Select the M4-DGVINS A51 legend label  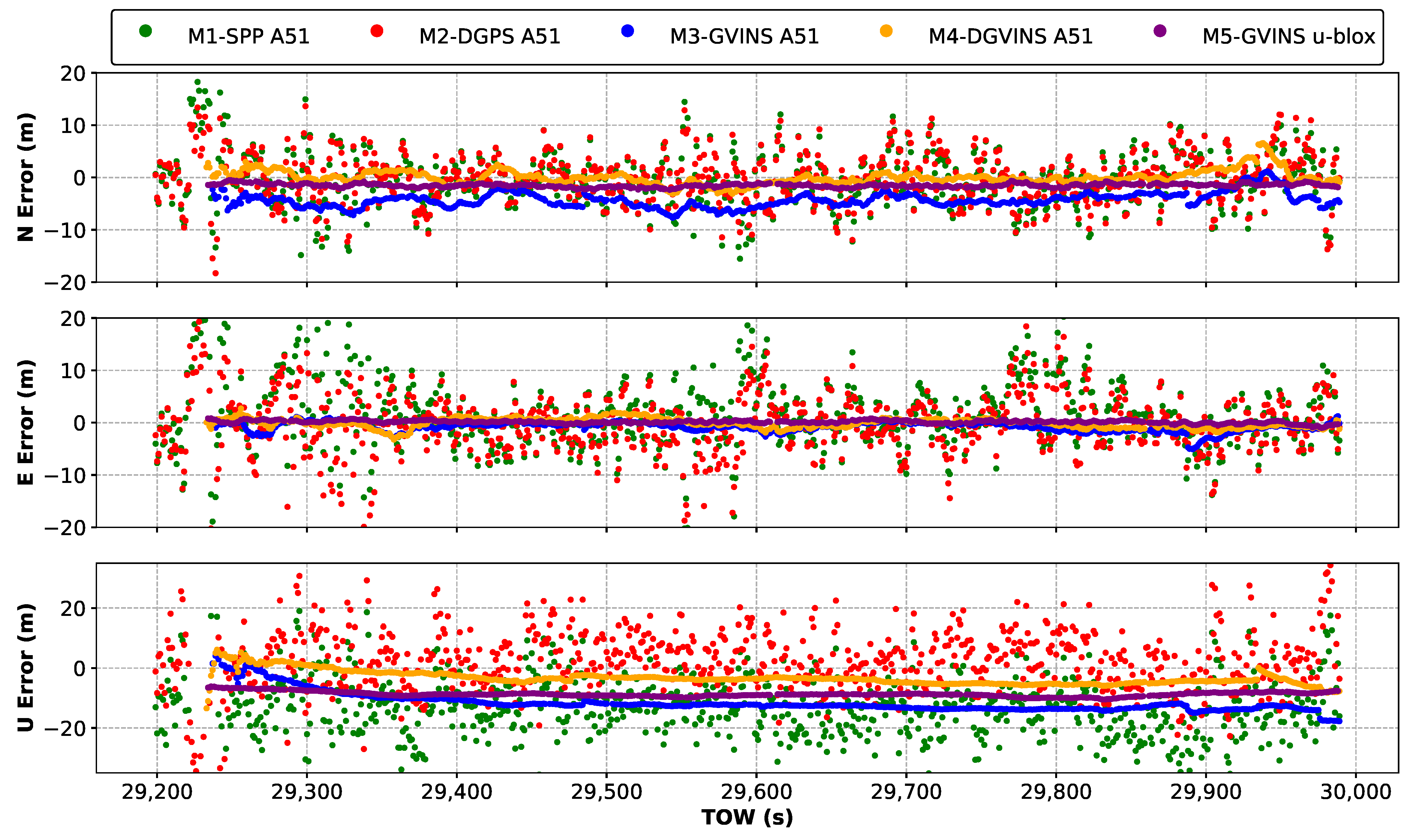point(1010,37)
